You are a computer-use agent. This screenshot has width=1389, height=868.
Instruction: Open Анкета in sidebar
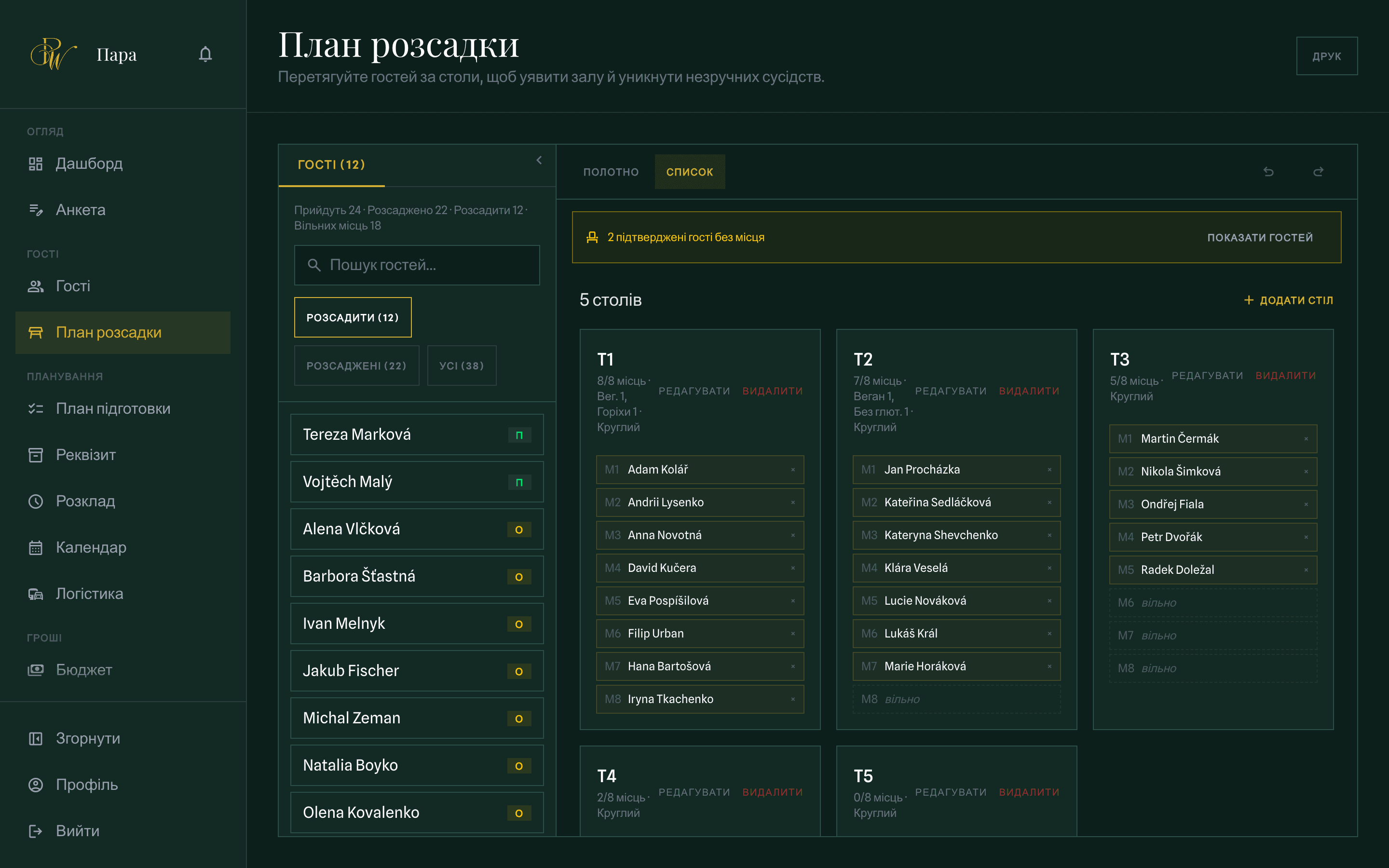(123, 210)
